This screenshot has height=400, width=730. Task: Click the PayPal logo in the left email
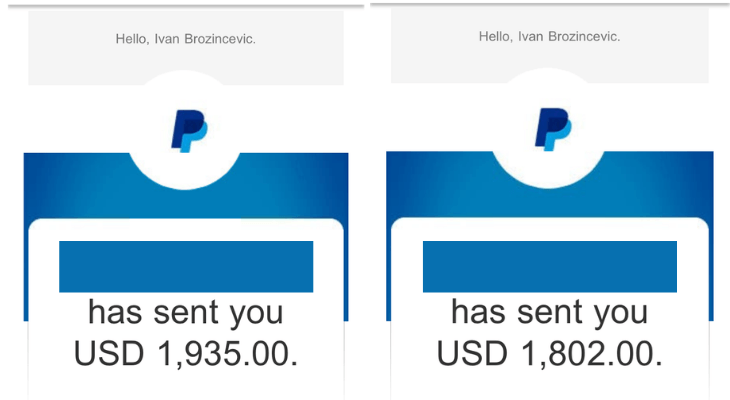[189, 131]
